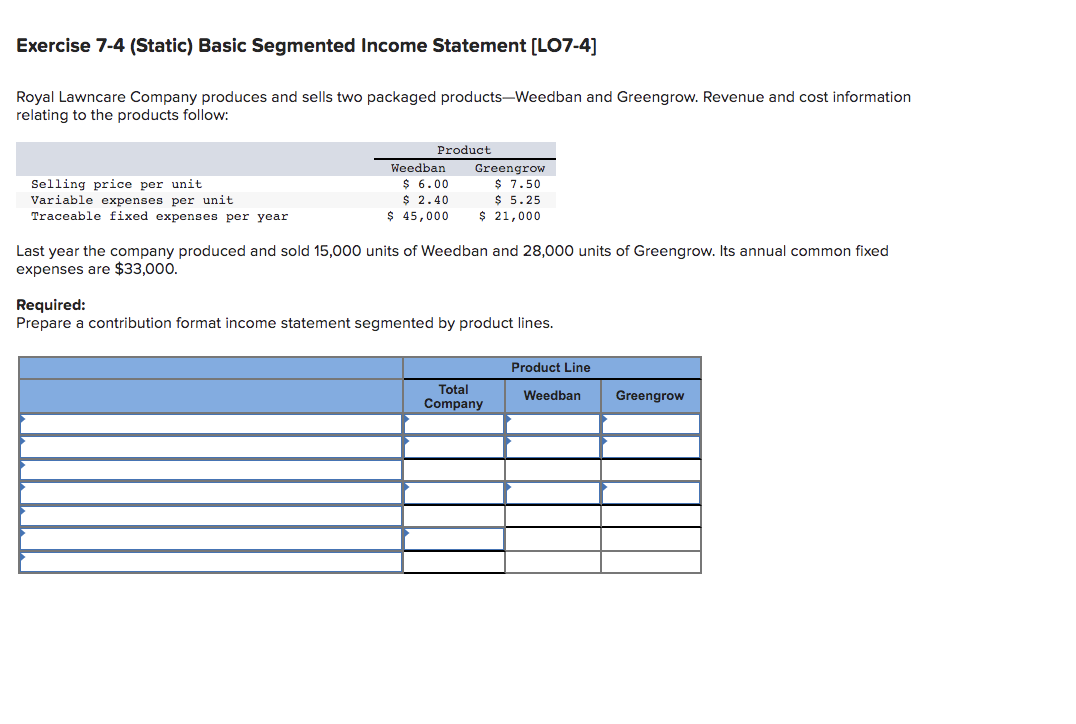
Task: Click the Total Company input cell in the second row
Action: (454, 446)
